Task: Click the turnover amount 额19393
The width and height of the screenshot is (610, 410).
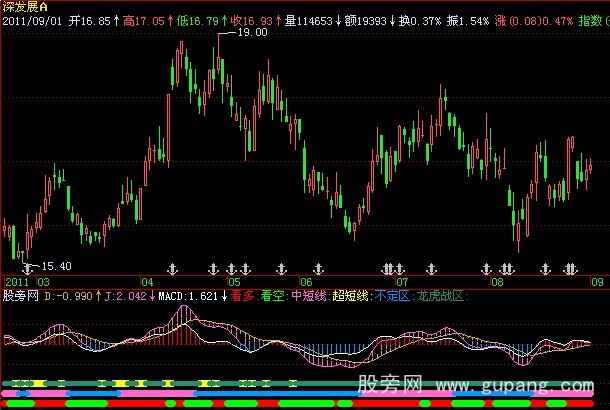Action: coord(365,21)
